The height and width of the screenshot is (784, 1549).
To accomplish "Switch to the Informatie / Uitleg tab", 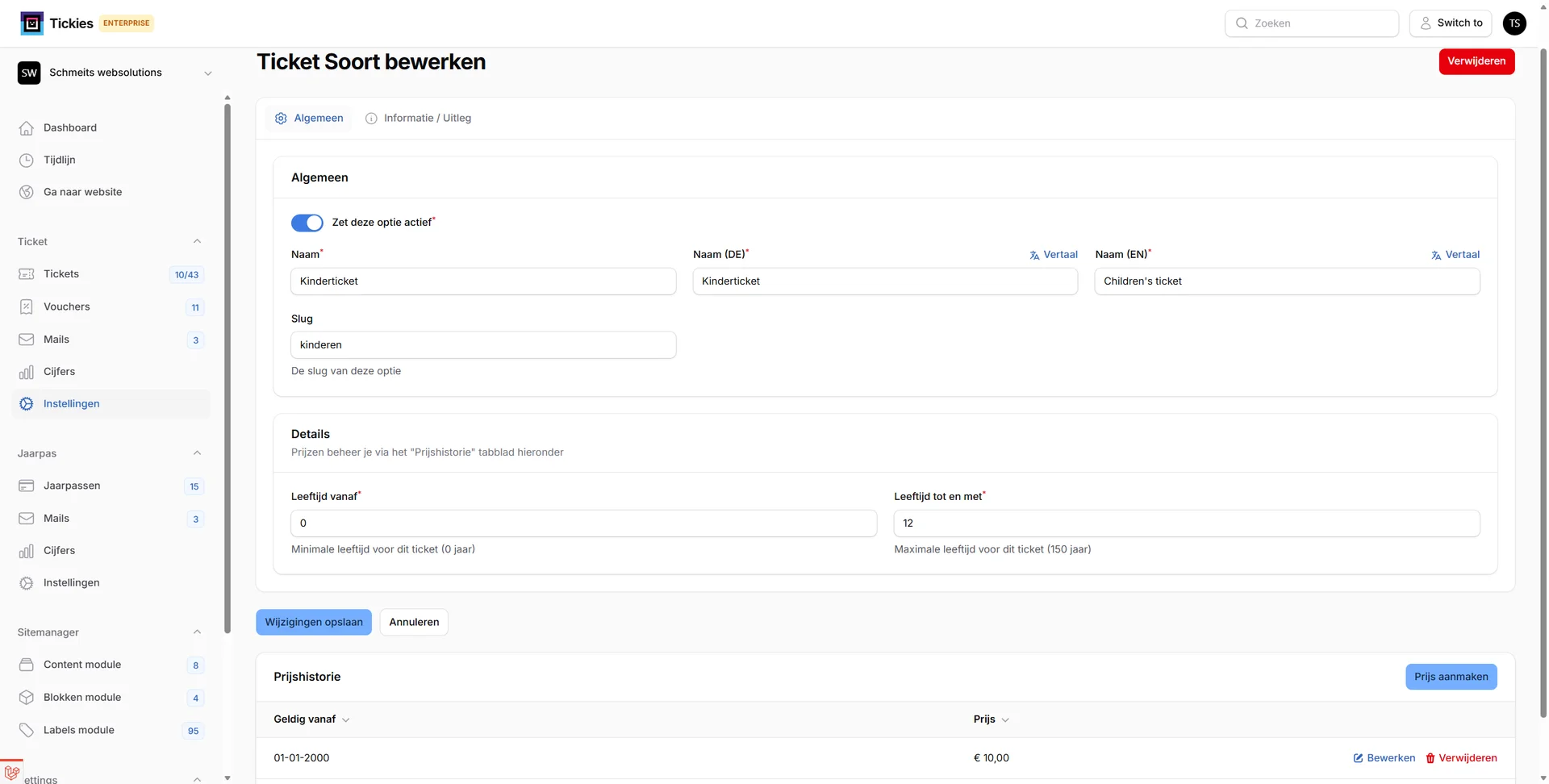I will (x=418, y=119).
